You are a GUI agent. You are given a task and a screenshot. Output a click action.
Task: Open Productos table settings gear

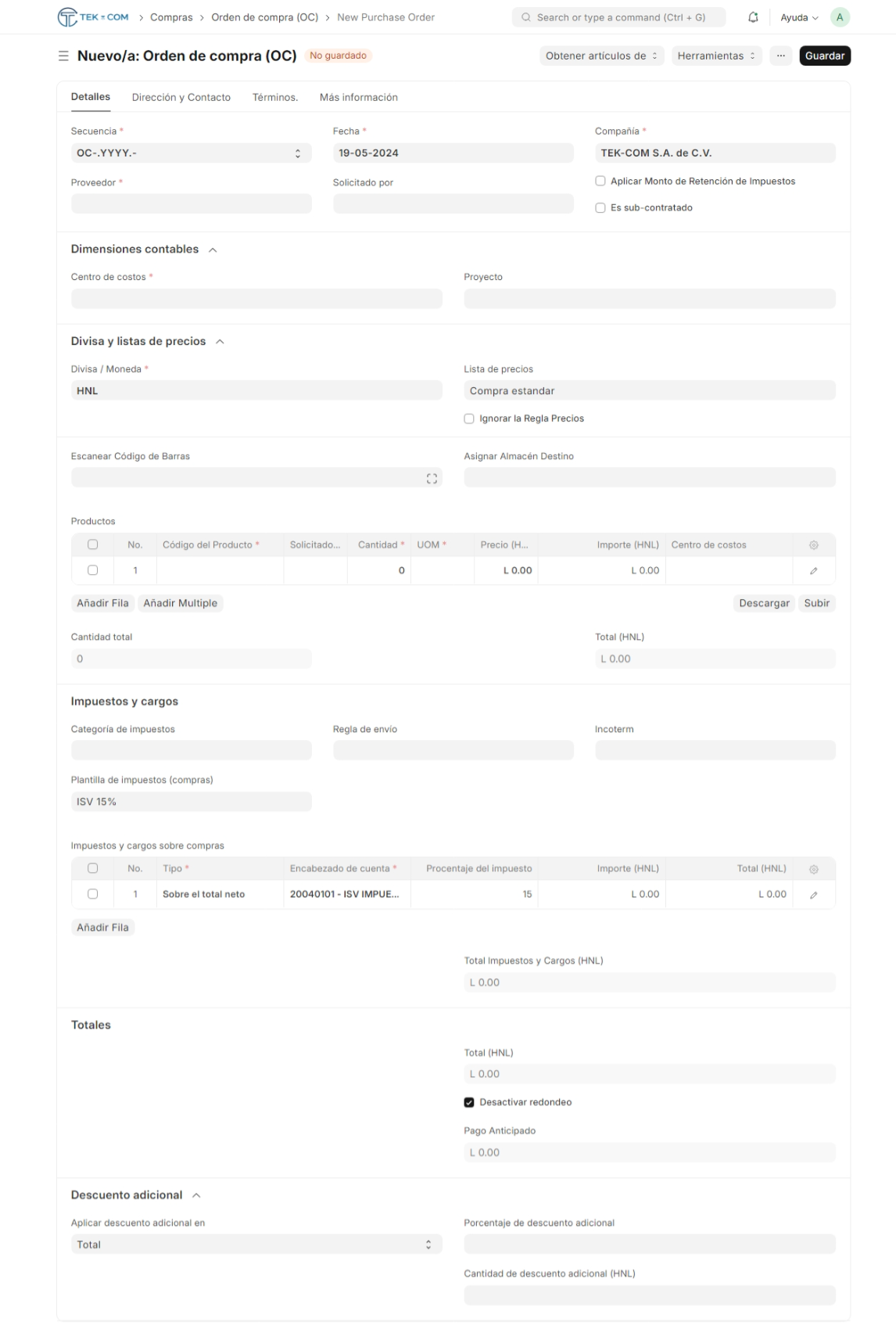click(813, 545)
